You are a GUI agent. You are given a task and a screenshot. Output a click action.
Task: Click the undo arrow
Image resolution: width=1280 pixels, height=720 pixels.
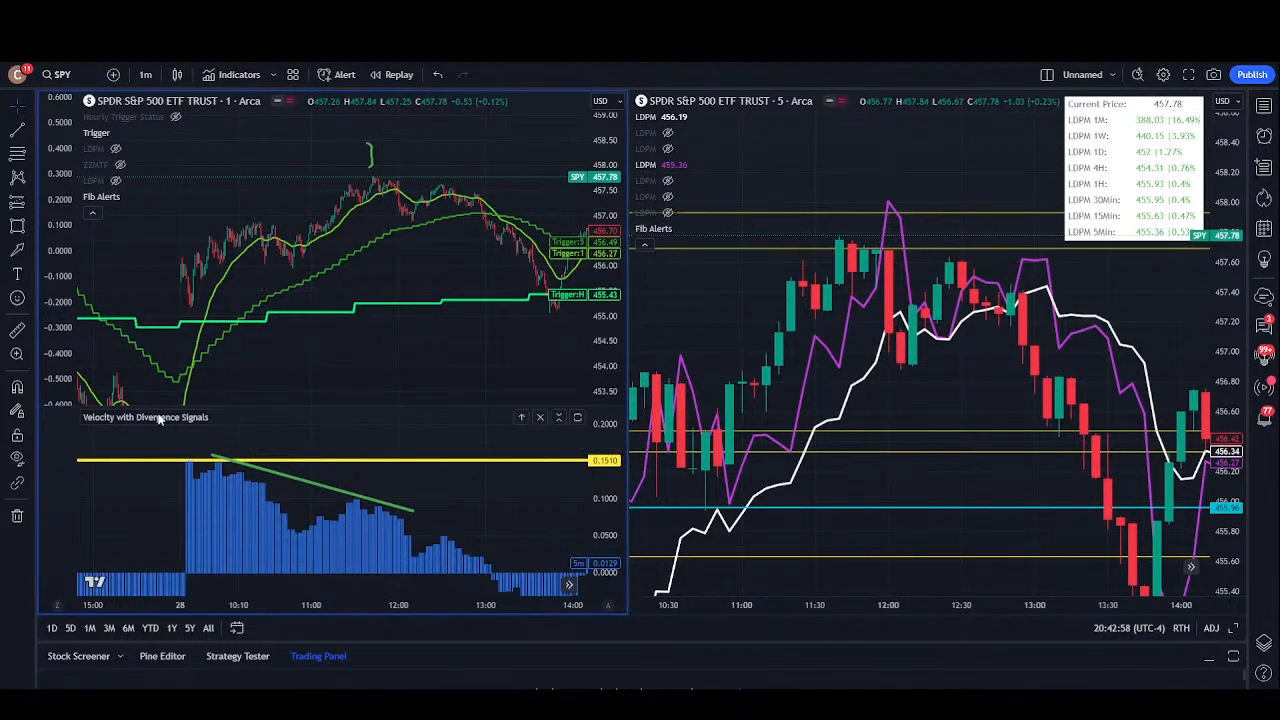click(438, 75)
